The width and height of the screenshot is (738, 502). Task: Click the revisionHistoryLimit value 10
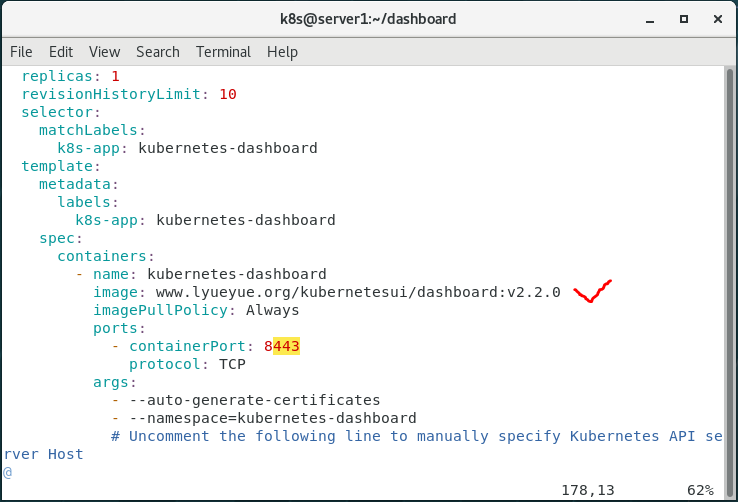coord(228,94)
